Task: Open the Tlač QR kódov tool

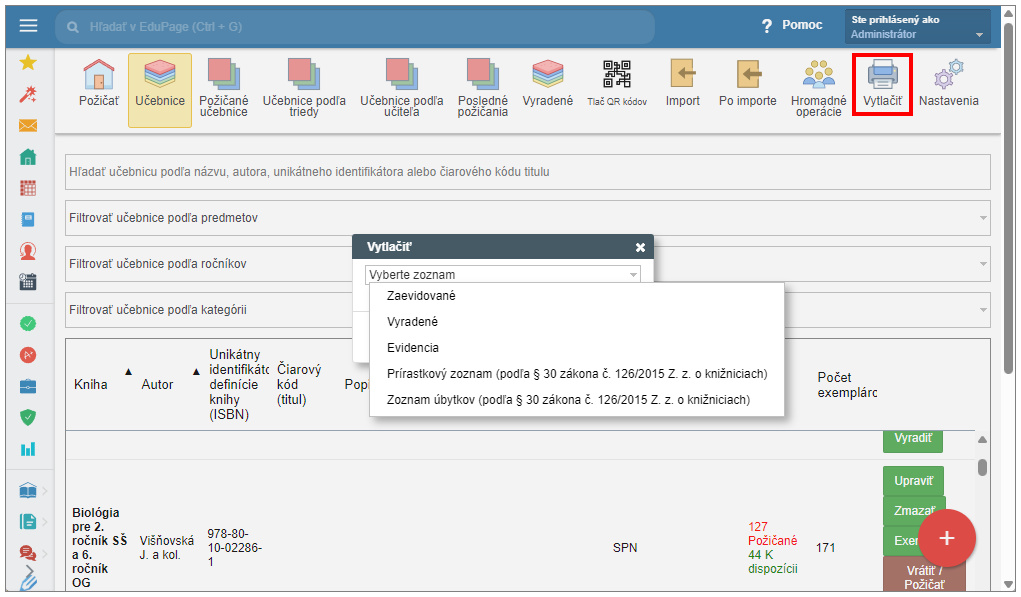Action: [616, 76]
